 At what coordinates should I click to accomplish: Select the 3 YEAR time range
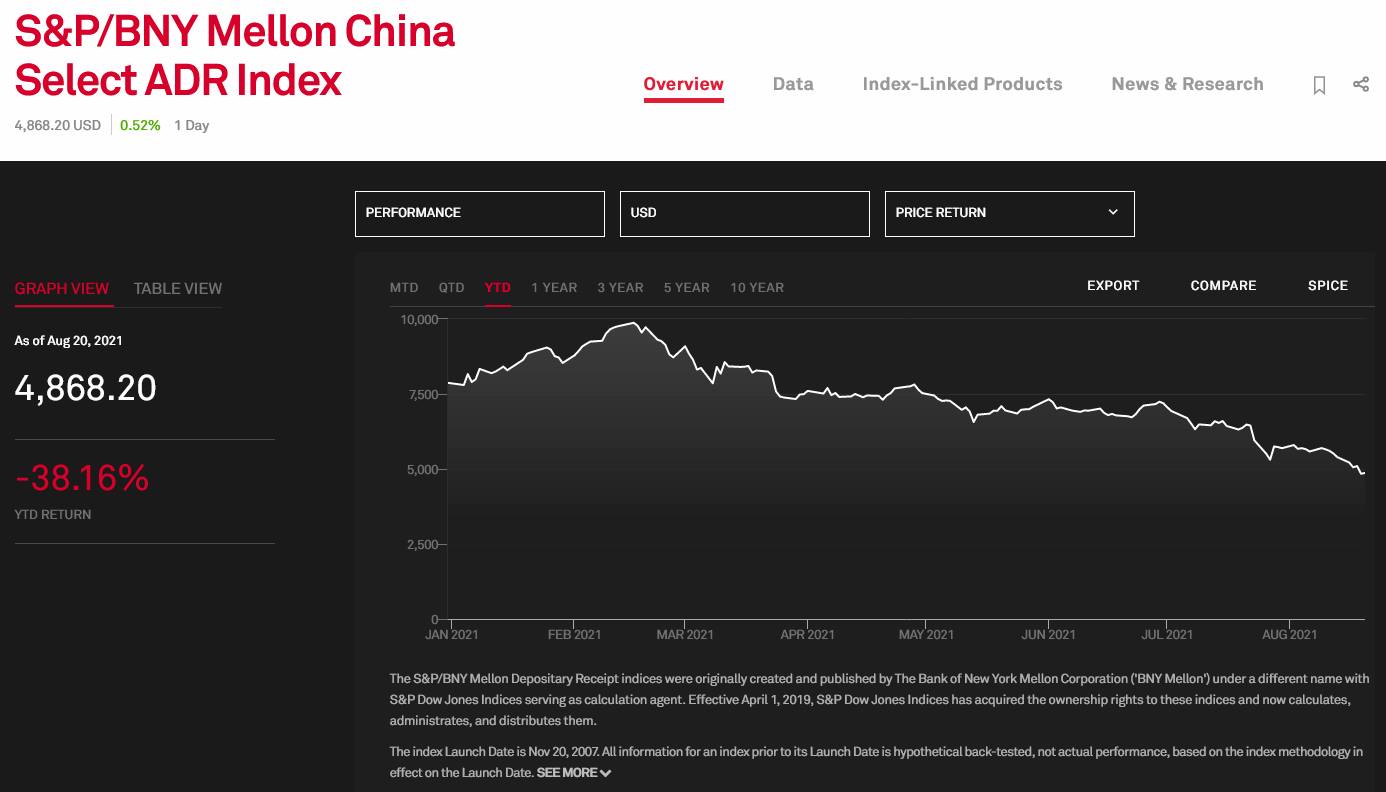621,287
